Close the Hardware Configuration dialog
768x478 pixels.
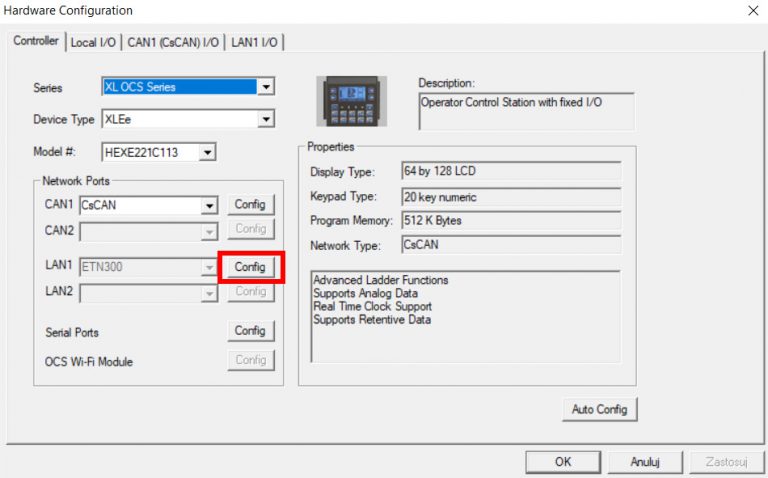[x=752, y=11]
